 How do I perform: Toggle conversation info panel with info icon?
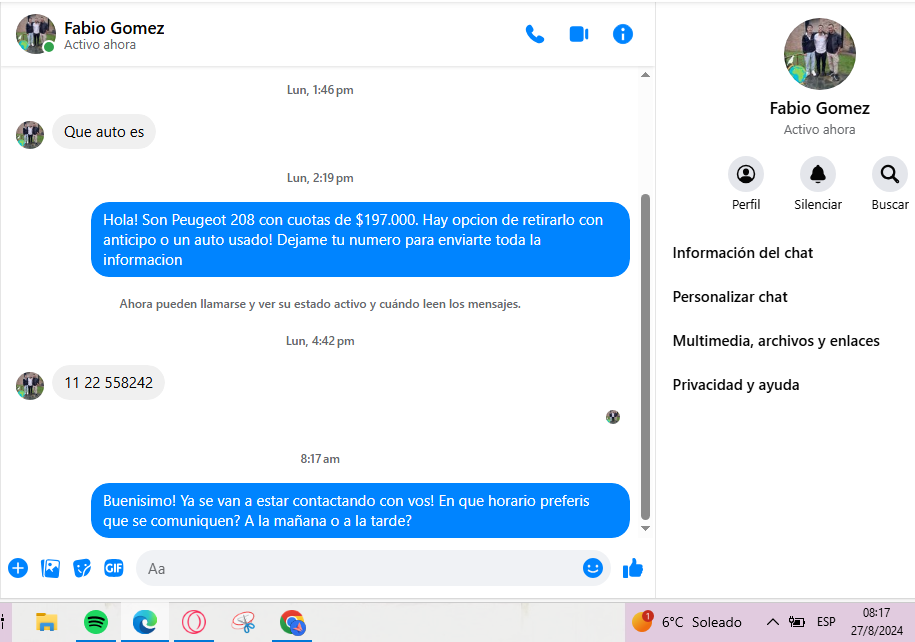[x=623, y=34]
